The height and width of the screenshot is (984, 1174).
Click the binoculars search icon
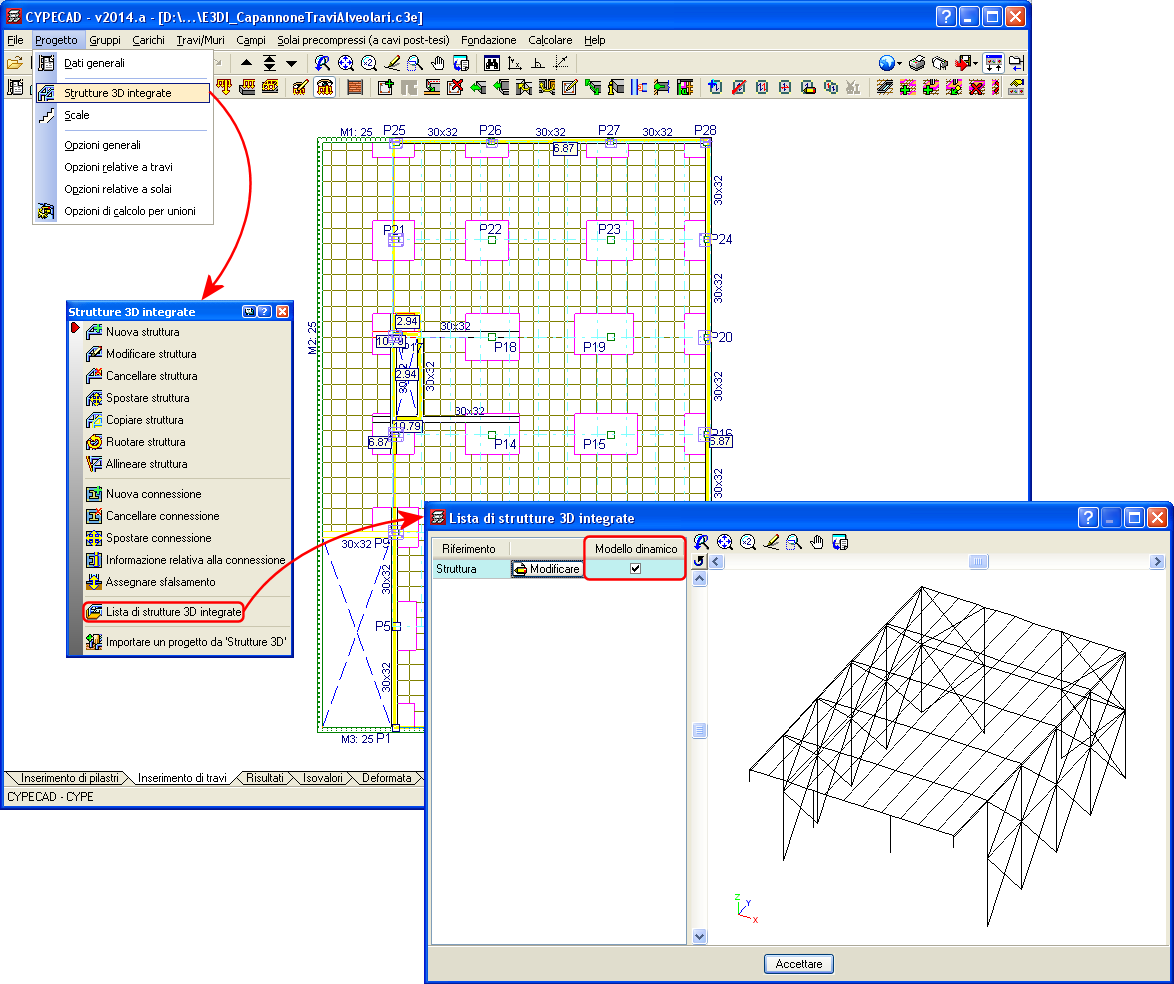(491, 64)
